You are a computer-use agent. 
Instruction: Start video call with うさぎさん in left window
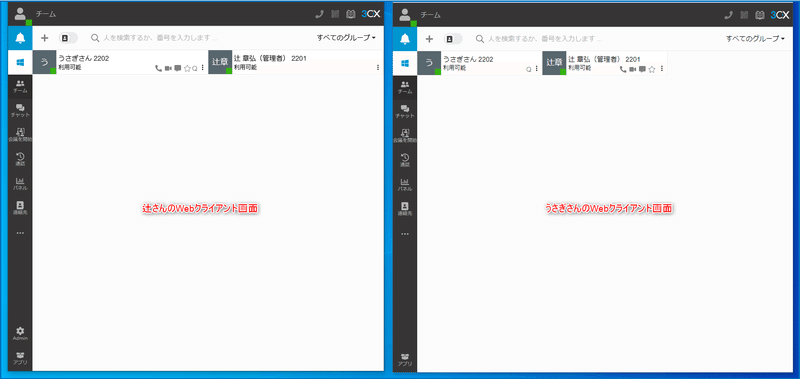pos(168,68)
